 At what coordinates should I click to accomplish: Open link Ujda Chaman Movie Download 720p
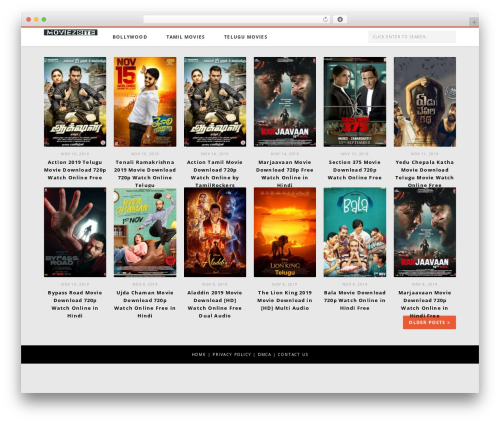[145, 304]
